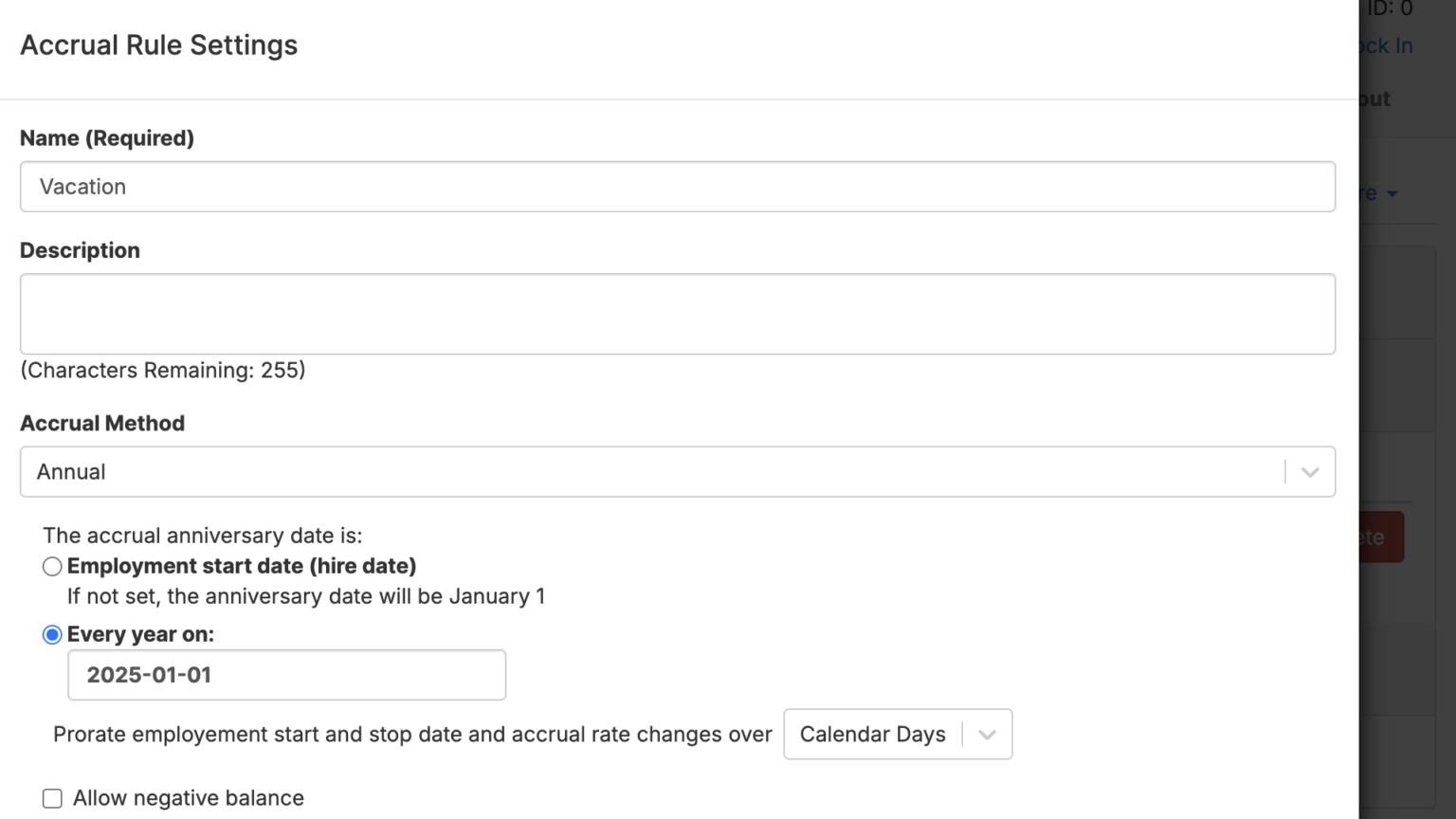This screenshot has height=819, width=1456.
Task: Click the Name field containing Vacation
Action: [677, 187]
